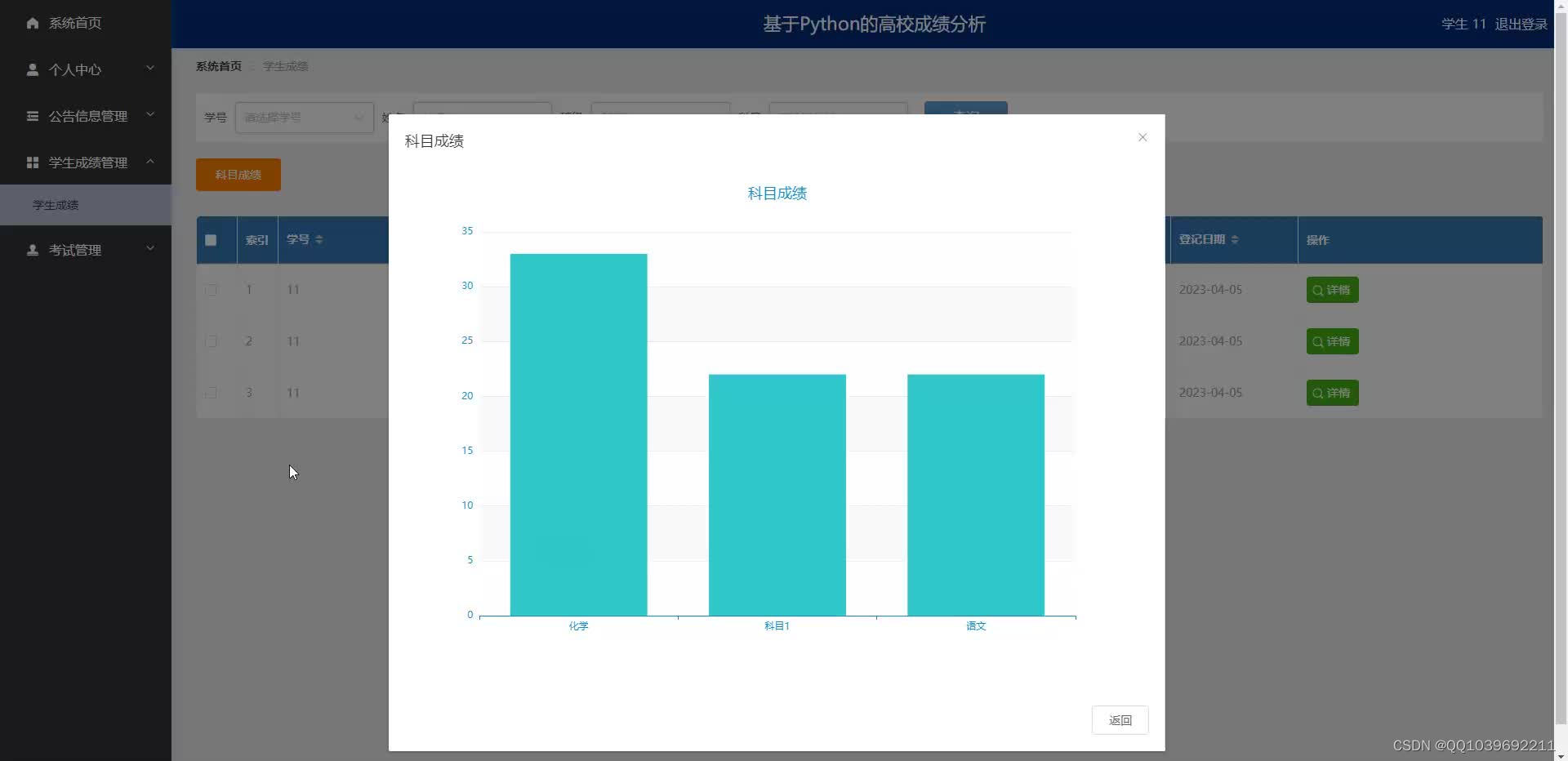Click the sort arrows on 学号 column
1568x761 pixels.
point(318,239)
